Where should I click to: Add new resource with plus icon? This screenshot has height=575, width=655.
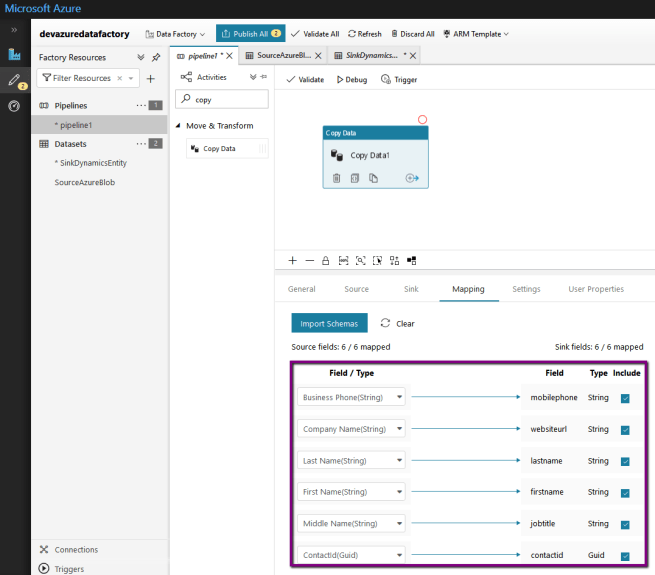pos(151,78)
